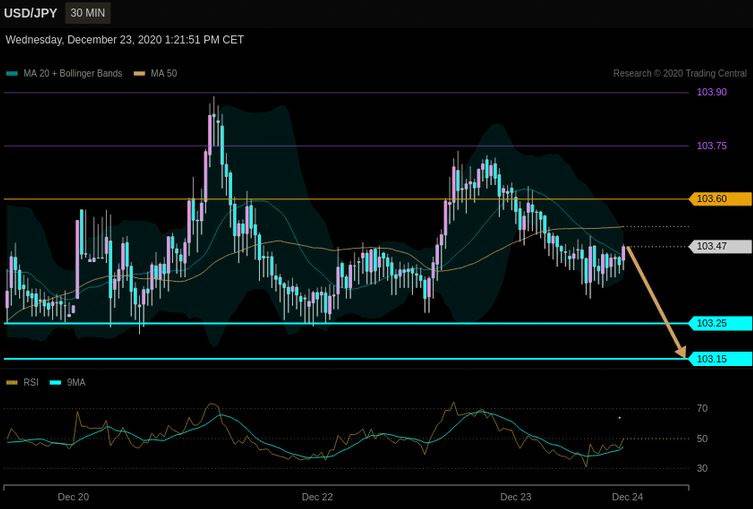
Task: Click the Dec 24 date axis label
Action: [627, 497]
